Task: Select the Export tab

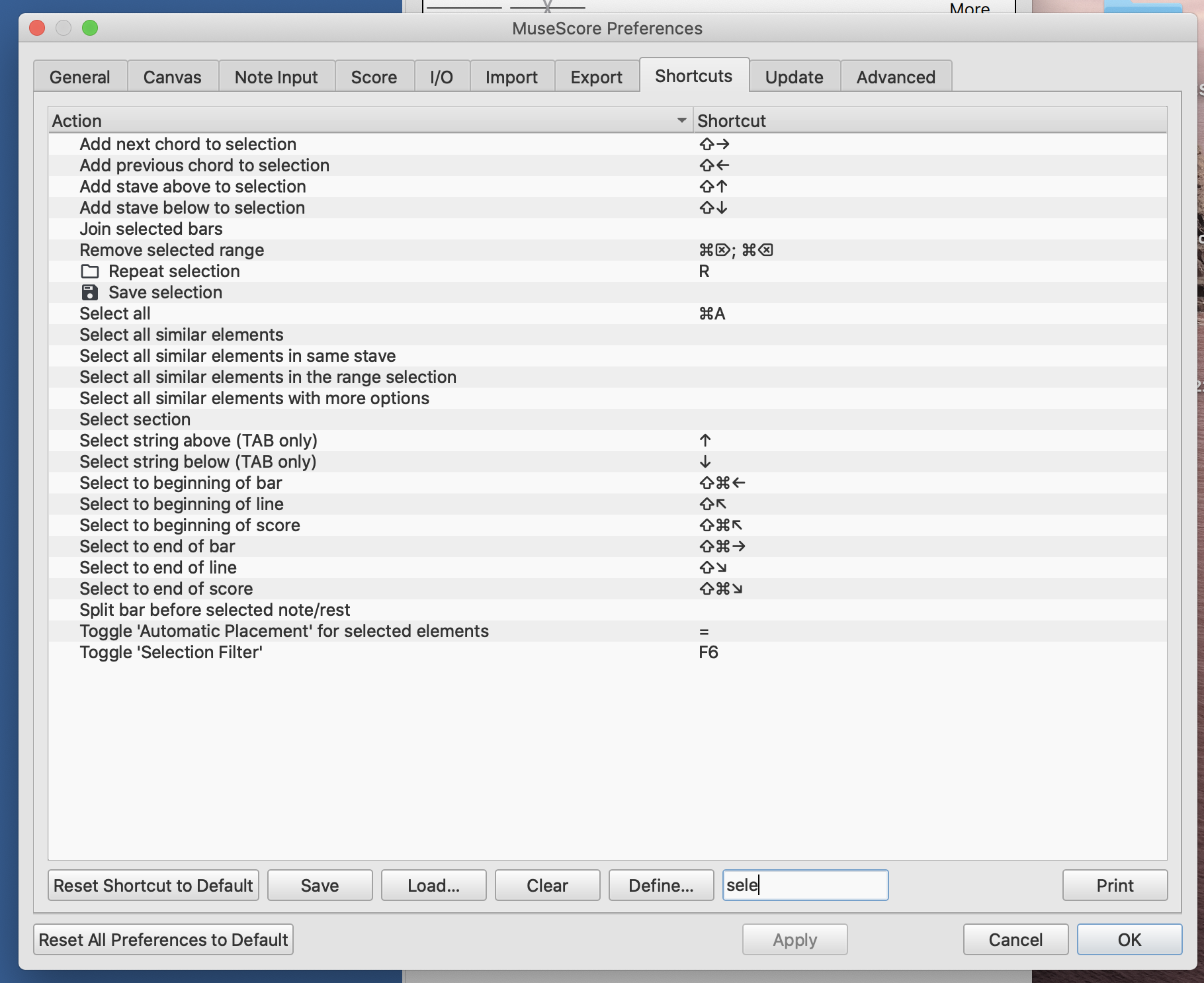Action: (x=597, y=77)
